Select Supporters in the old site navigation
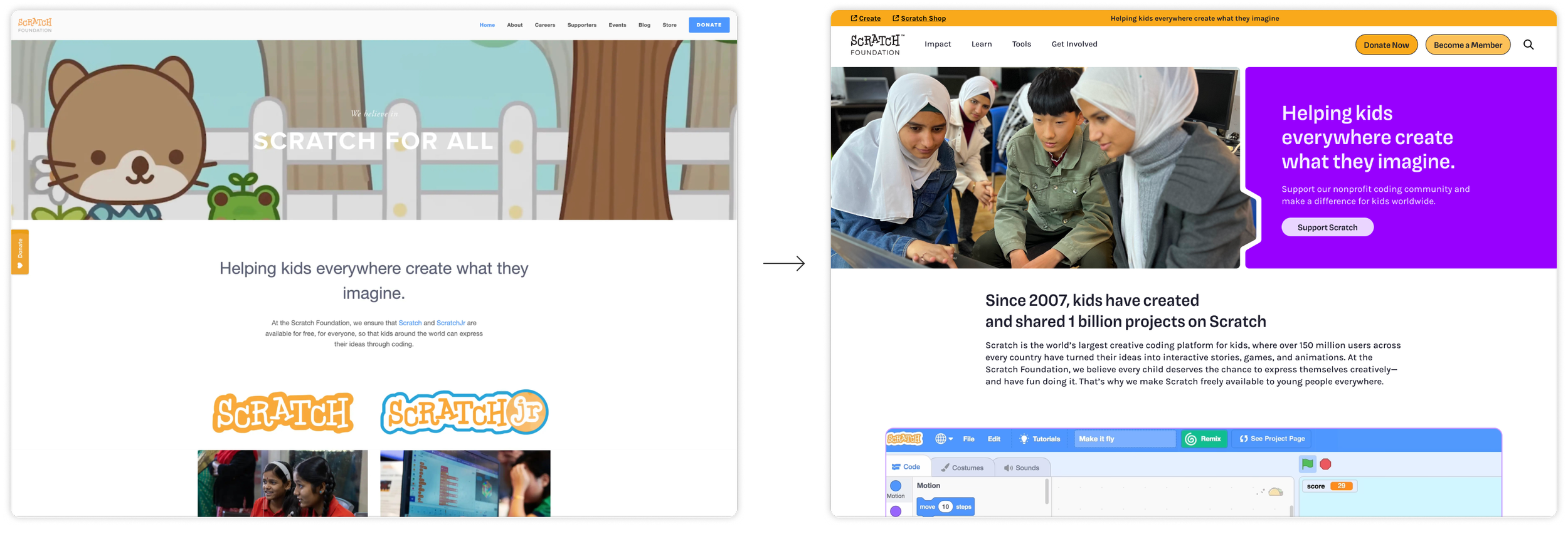 coord(581,25)
